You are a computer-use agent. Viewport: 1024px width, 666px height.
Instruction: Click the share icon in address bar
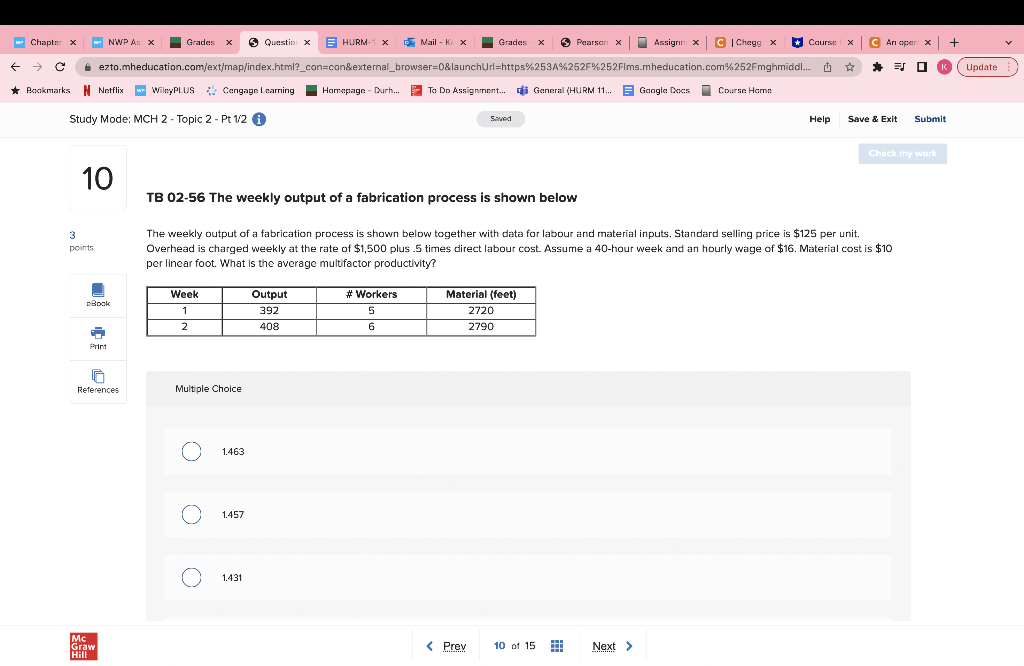[827, 67]
